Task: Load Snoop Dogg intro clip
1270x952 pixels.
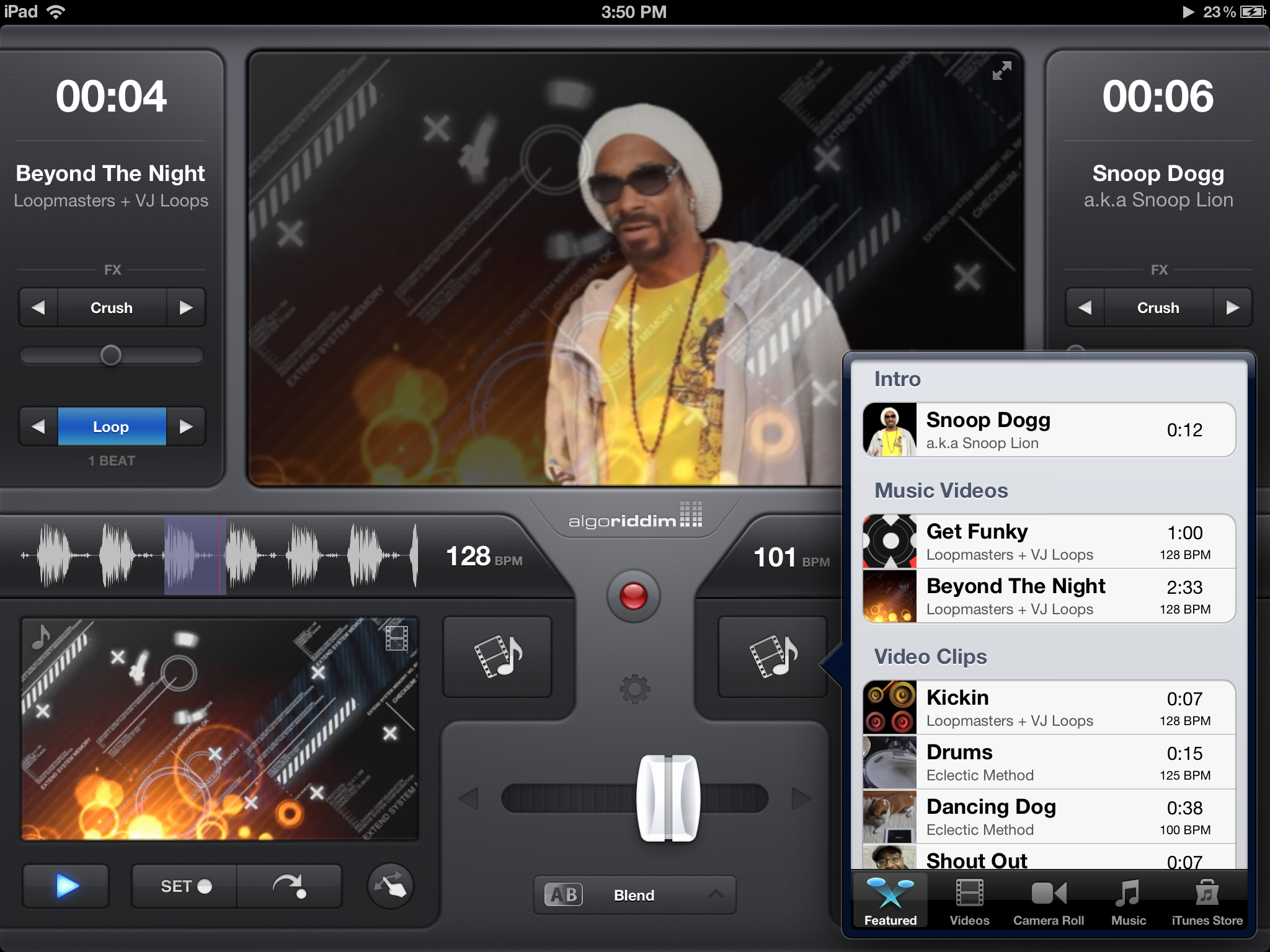Action: 1049,430
